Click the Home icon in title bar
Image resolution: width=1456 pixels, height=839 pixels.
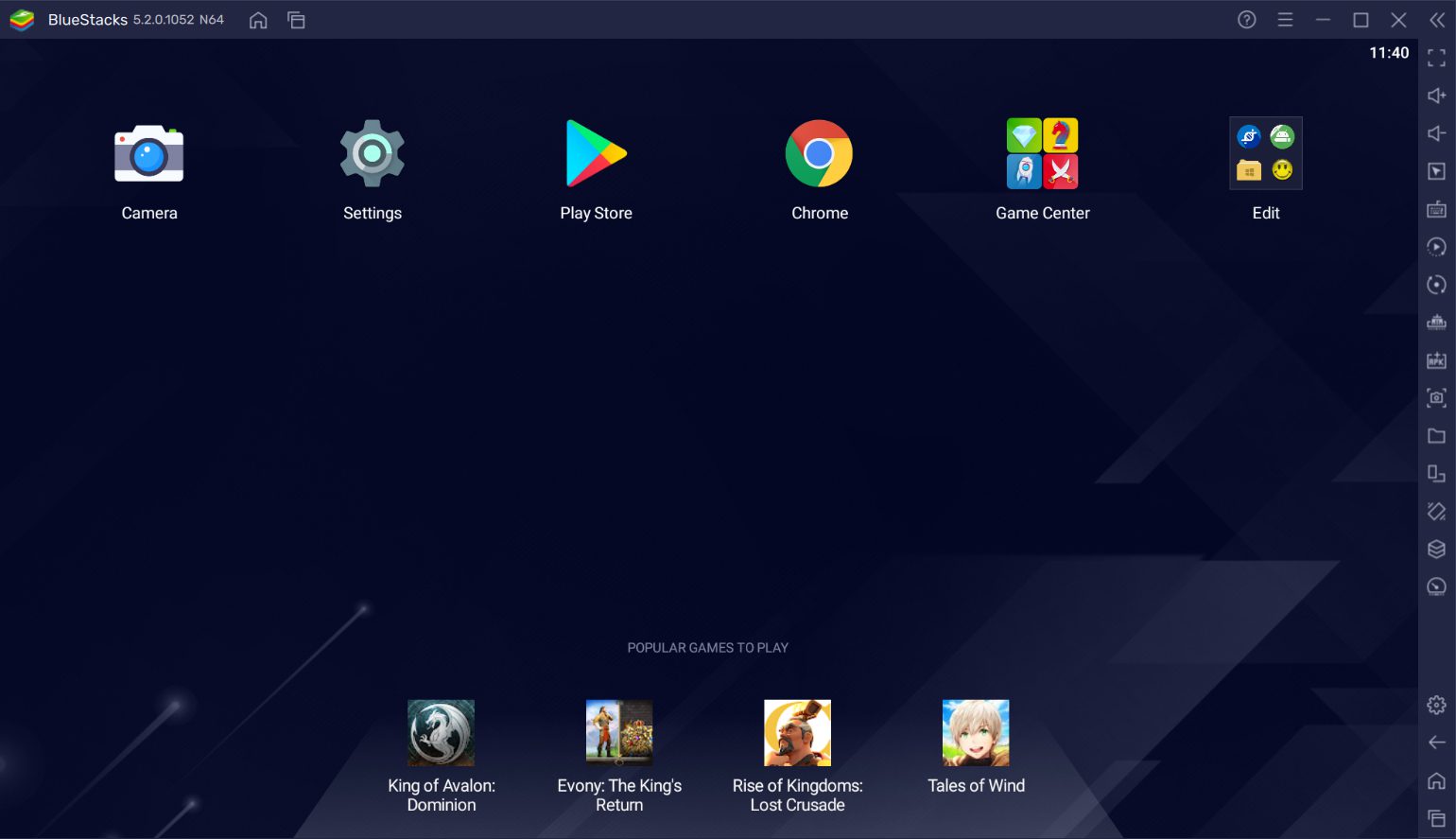point(258,20)
